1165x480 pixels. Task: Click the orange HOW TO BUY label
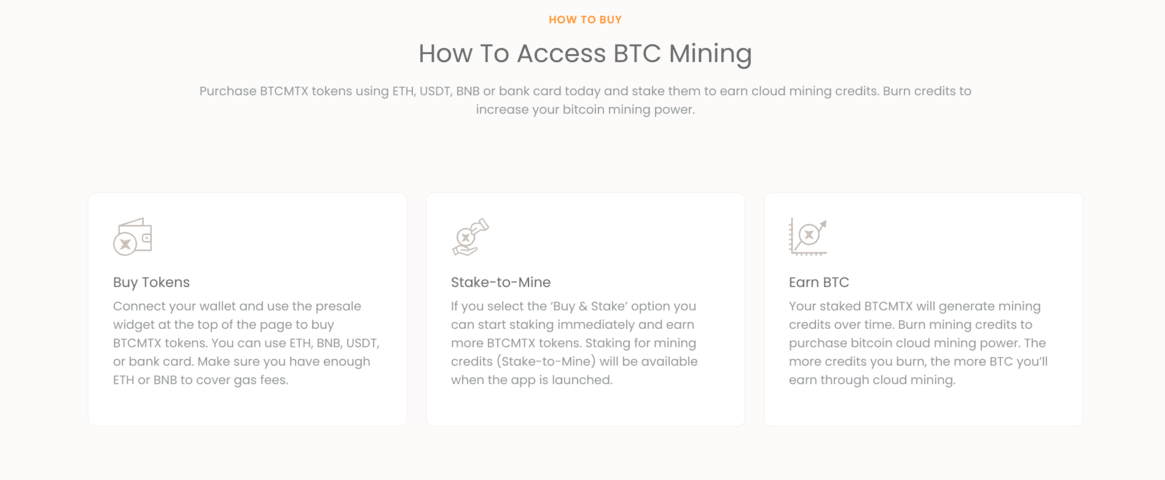(x=585, y=19)
